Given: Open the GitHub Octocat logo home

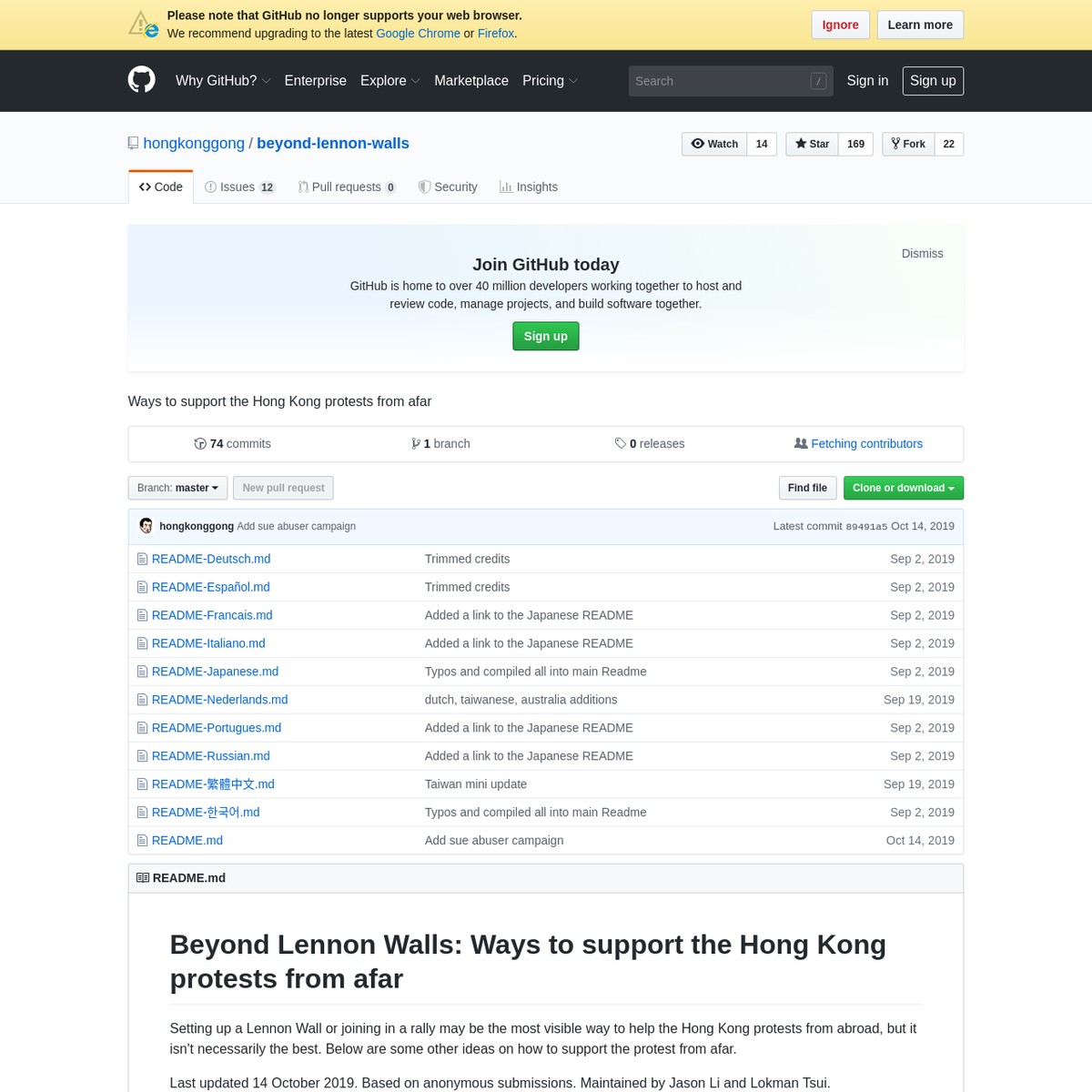Looking at the screenshot, I should click(x=142, y=80).
